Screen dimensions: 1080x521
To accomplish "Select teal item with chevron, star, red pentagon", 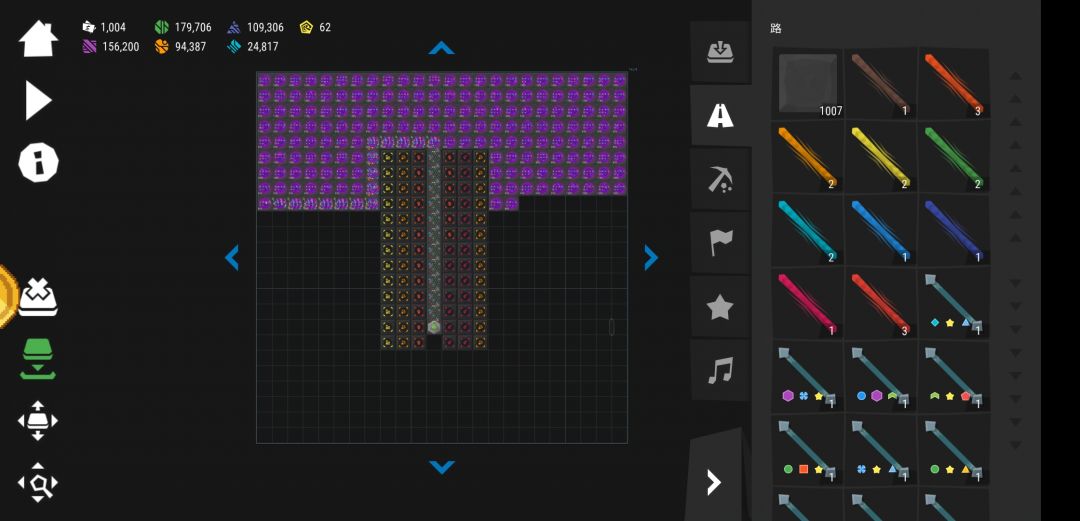I will pyautogui.click(x=954, y=377).
